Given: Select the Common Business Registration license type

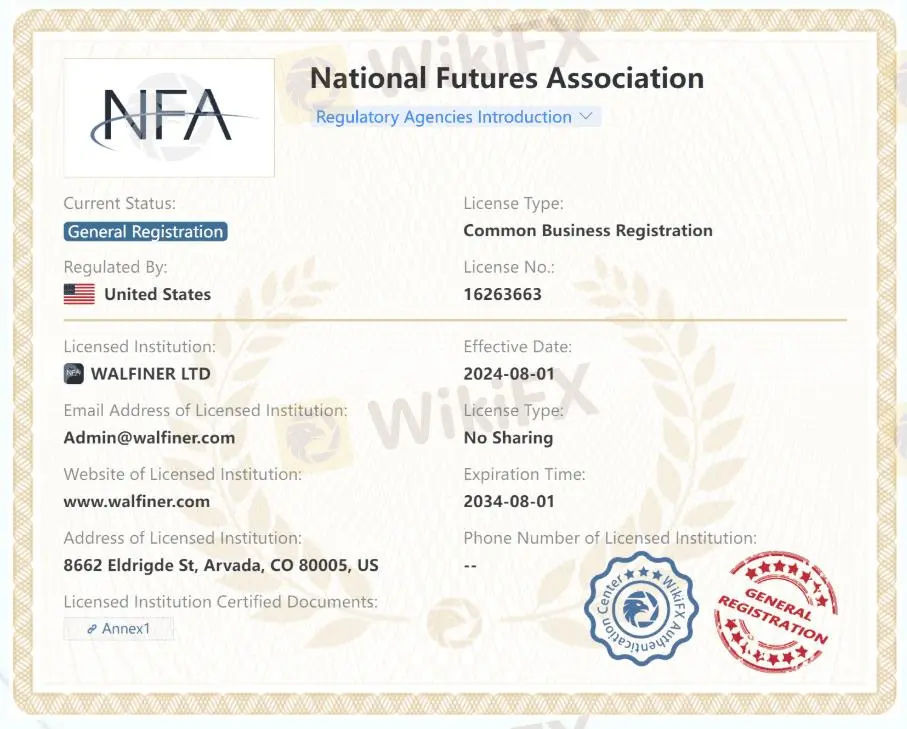Looking at the screenshot, I should [x=587, y=230].
